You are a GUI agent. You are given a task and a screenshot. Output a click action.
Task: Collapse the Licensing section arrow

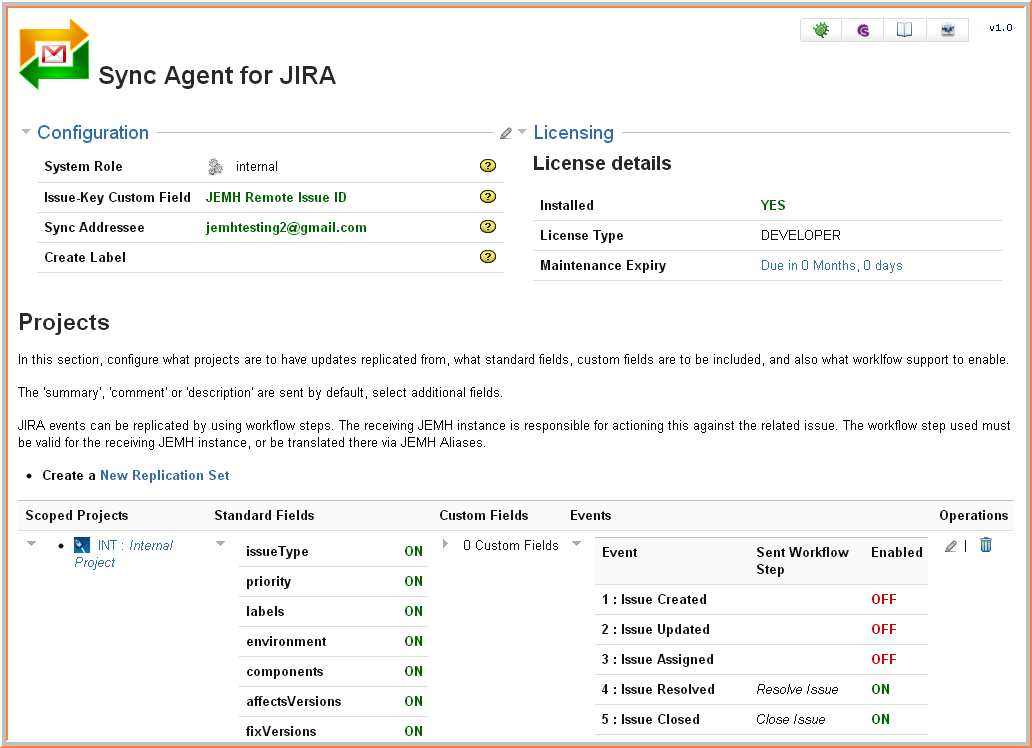click(522, 132)
